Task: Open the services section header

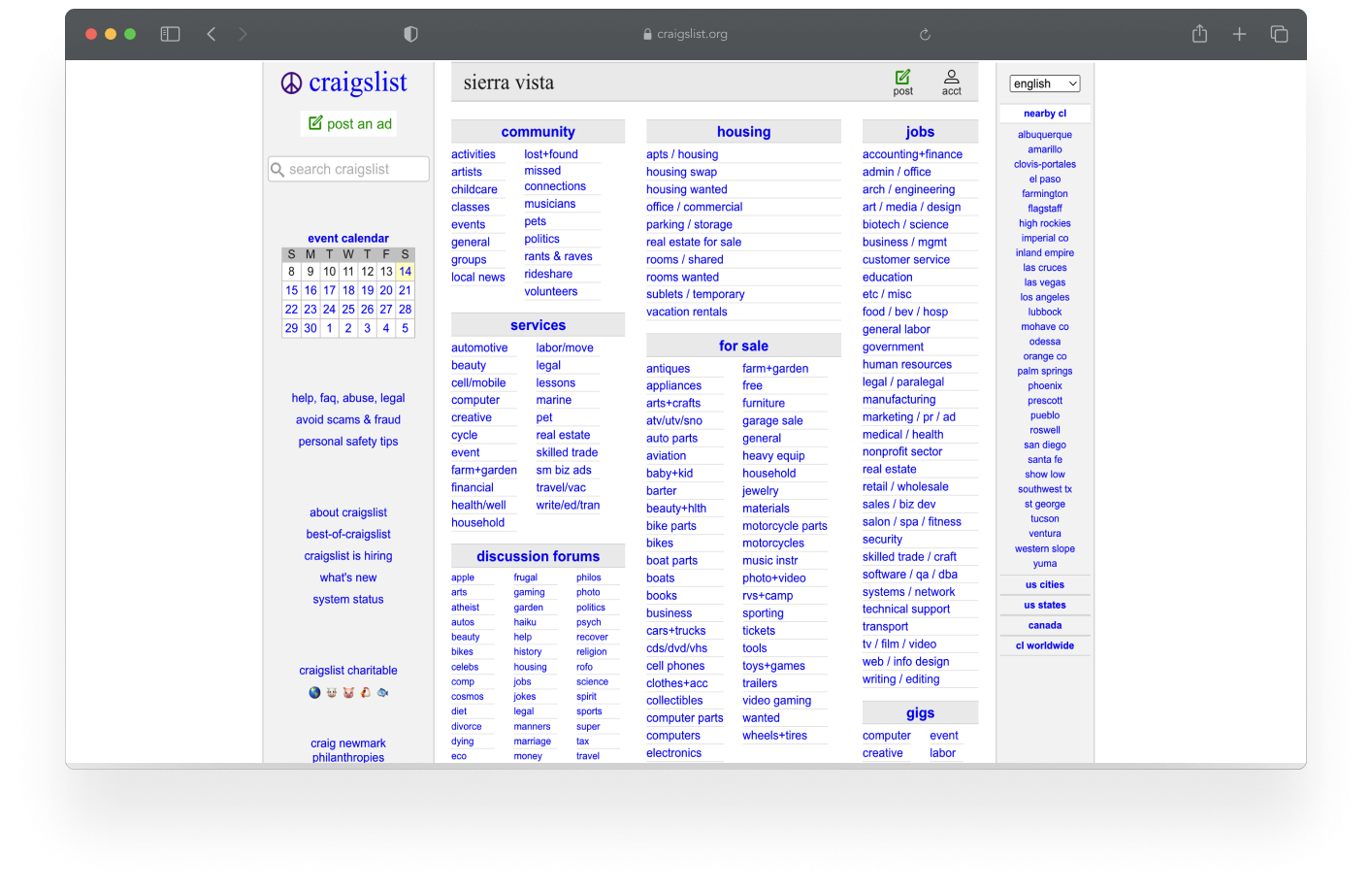Action: click(x=538, y=325)
